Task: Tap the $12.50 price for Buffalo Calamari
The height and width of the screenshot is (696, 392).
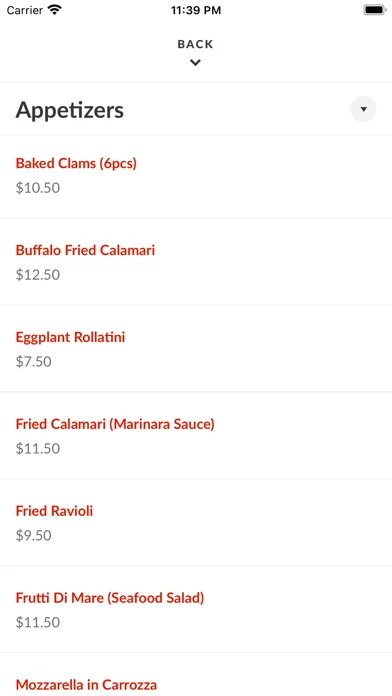Action: click(38, 275)
